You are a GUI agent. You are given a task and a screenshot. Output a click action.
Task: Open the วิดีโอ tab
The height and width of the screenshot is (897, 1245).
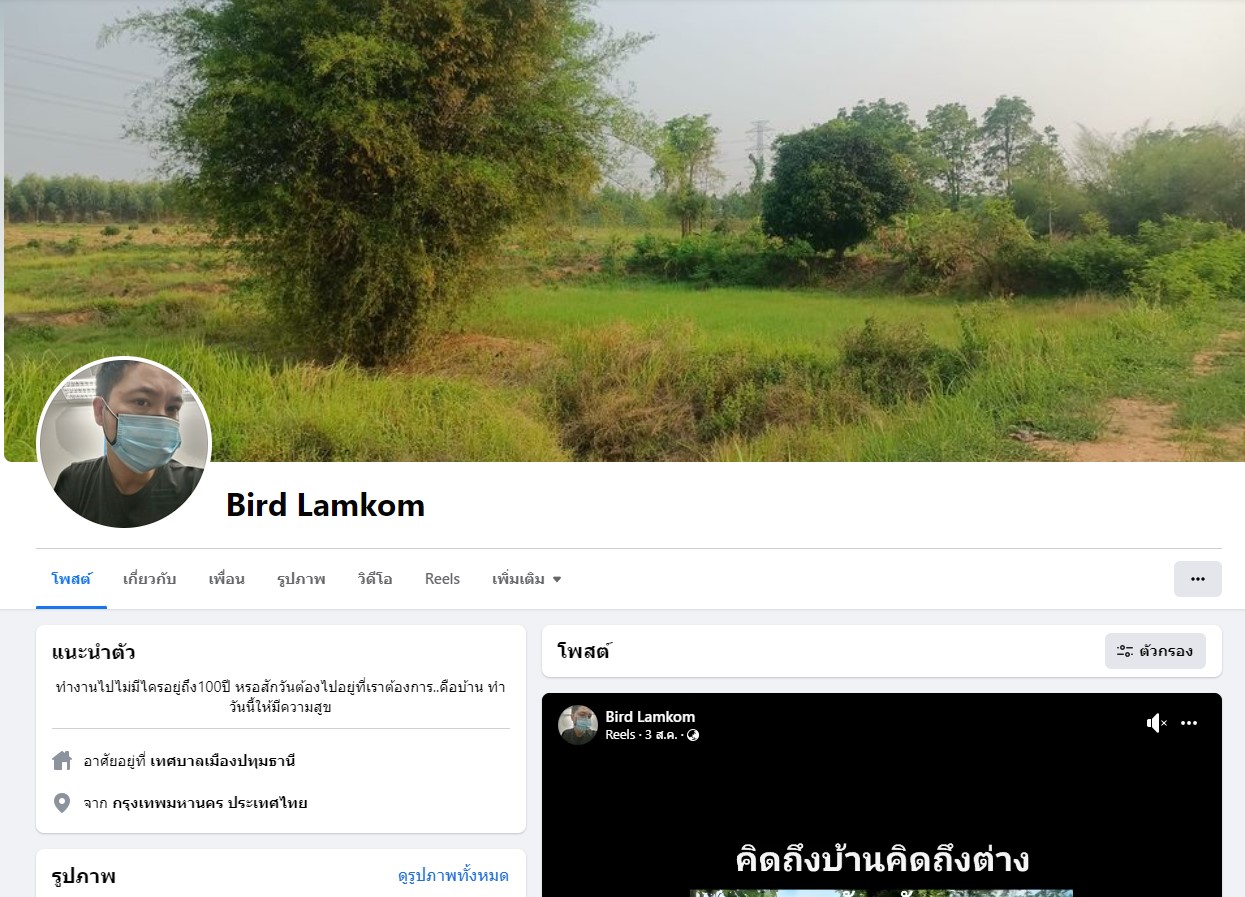375,579
